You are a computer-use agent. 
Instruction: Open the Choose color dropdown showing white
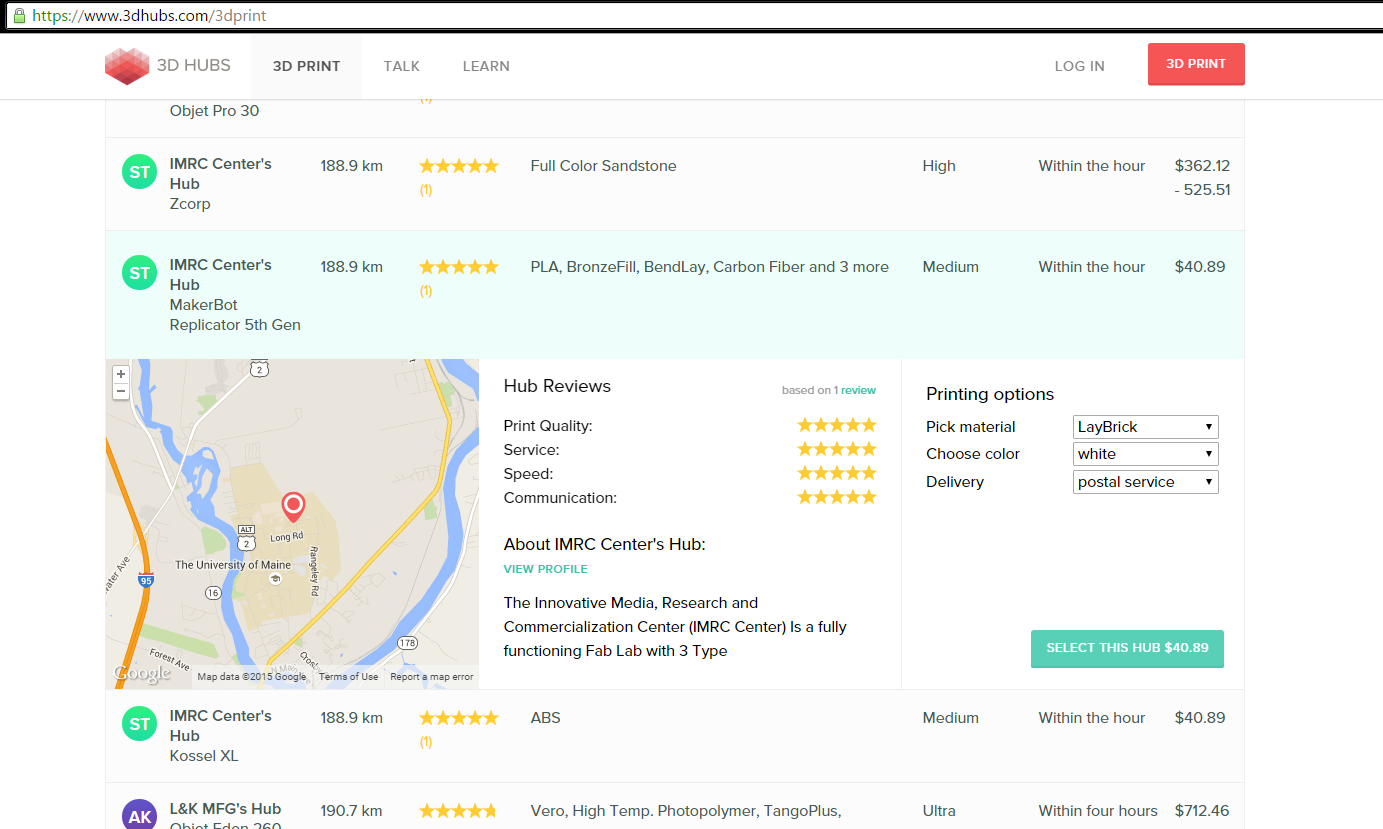1146,454
